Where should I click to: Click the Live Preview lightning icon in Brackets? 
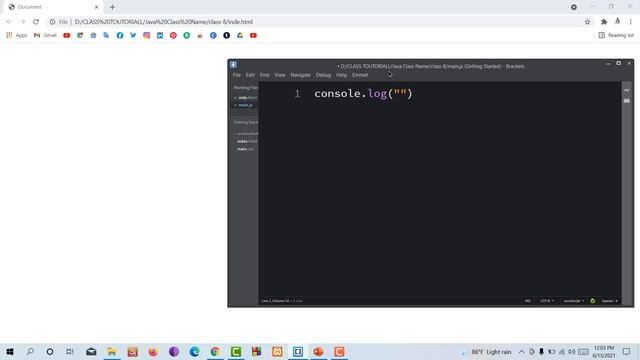pyautogui.click(x=627, y=90)
